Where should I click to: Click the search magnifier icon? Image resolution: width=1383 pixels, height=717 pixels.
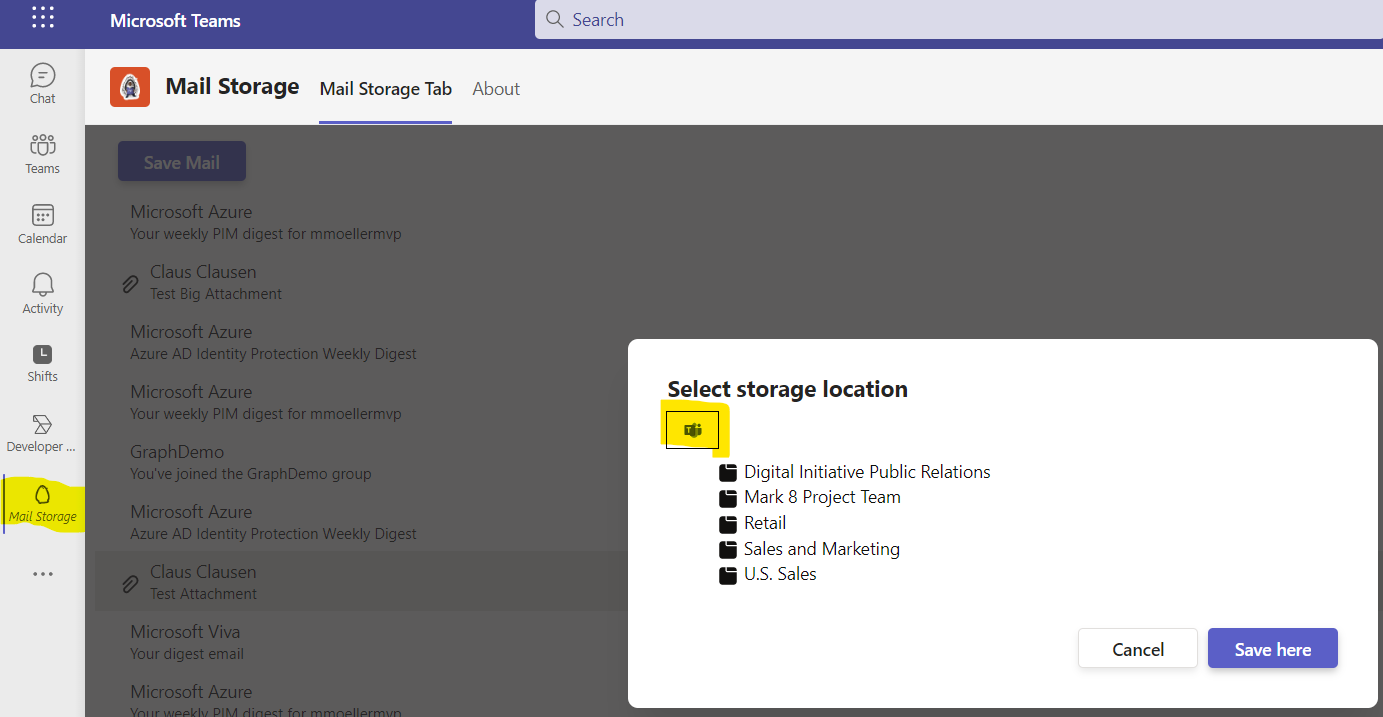(555, 19)
